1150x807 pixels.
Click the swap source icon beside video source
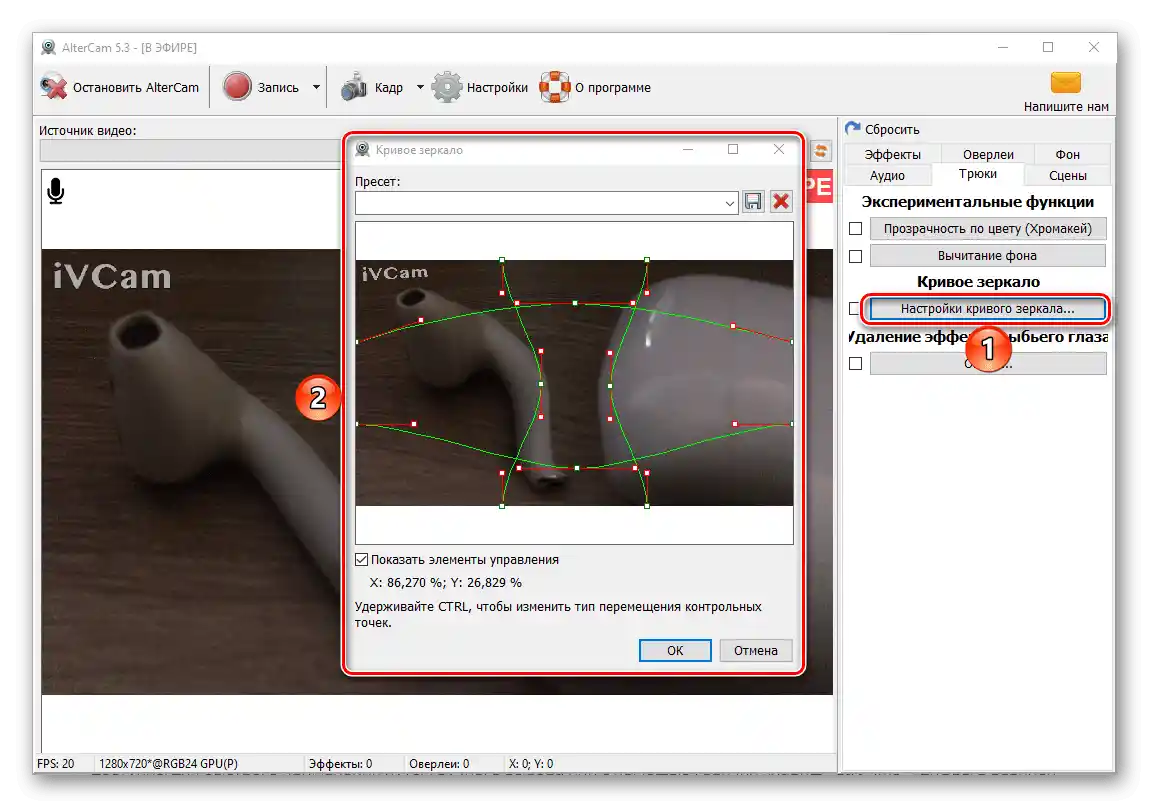click(x=821, y=152)
